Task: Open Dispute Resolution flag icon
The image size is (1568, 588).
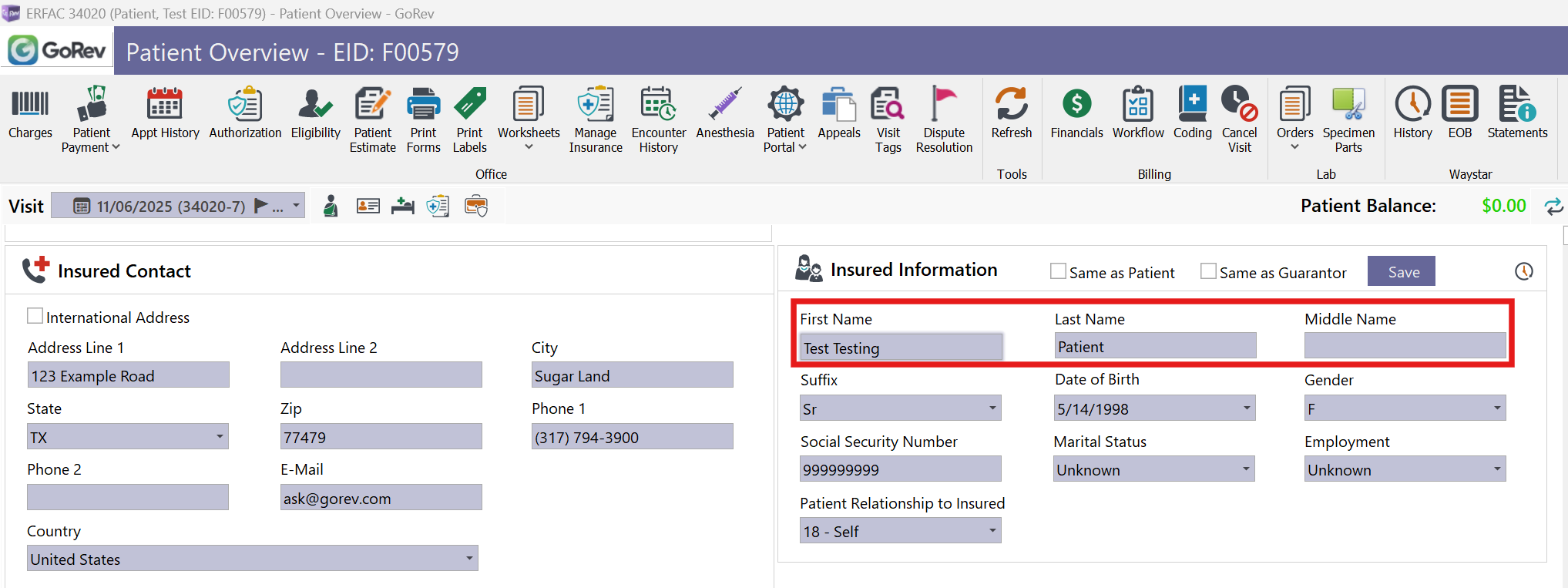Action: point(944,105)
